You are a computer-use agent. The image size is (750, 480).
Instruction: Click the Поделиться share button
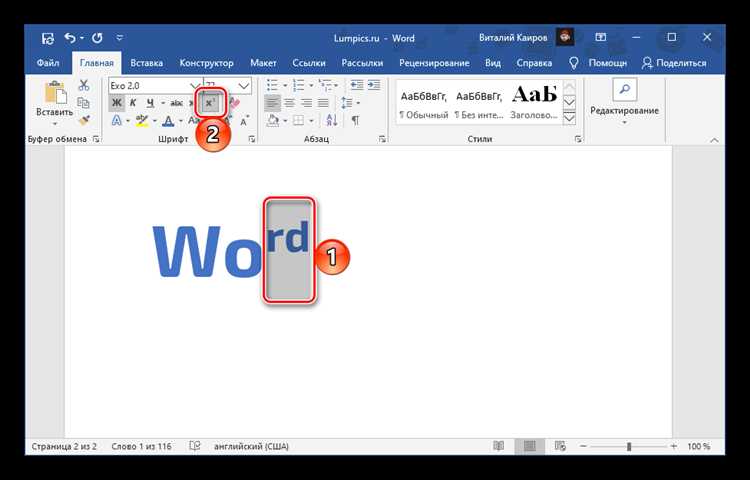674,63
